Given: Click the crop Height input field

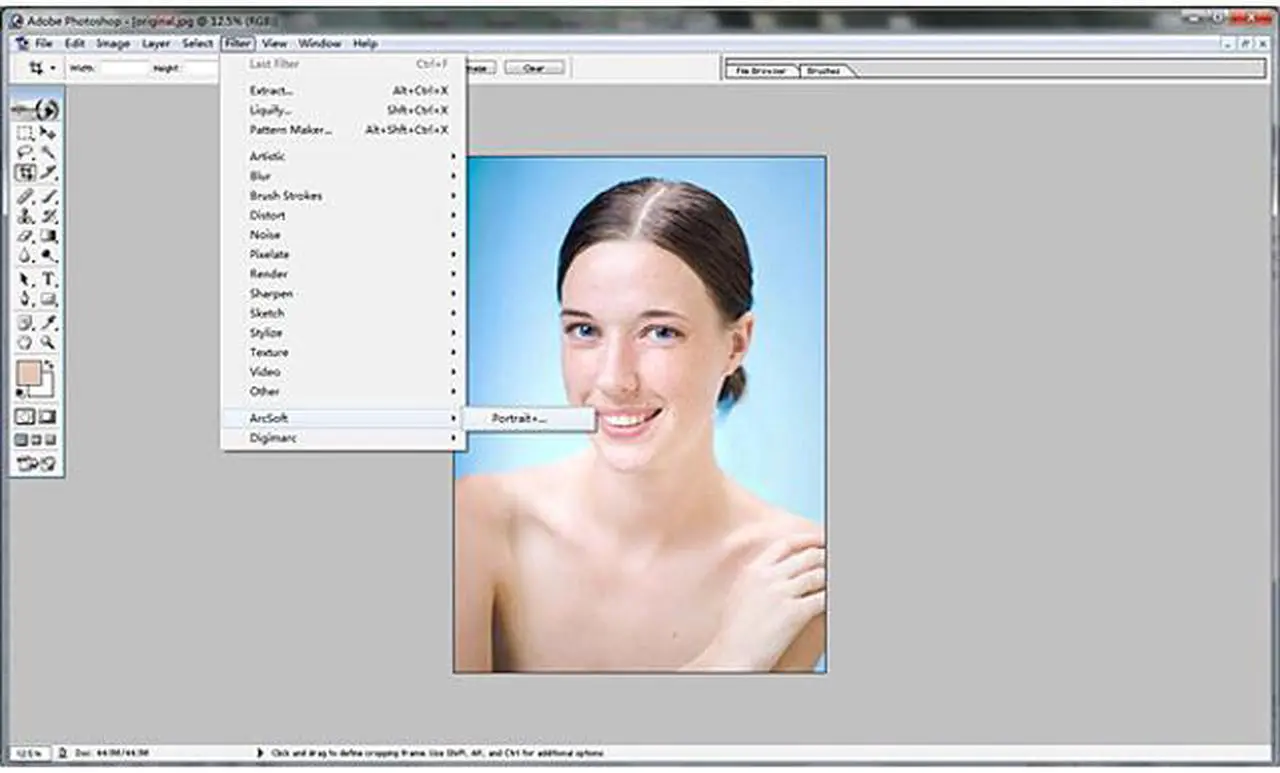Looking at the screenshot, I should point(201,68).
